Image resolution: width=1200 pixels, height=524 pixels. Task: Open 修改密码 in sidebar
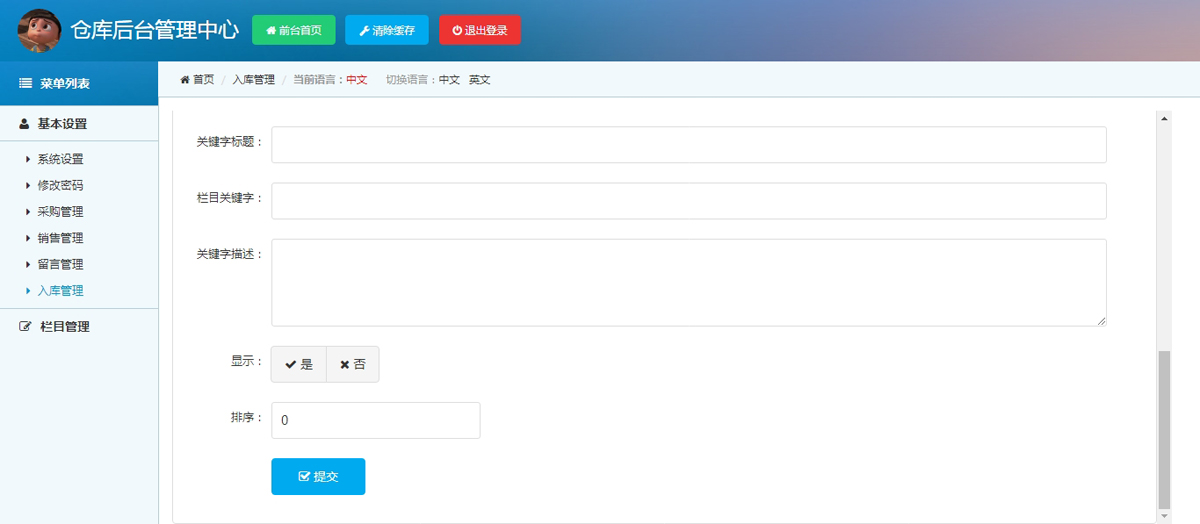(x=60, y=185)
